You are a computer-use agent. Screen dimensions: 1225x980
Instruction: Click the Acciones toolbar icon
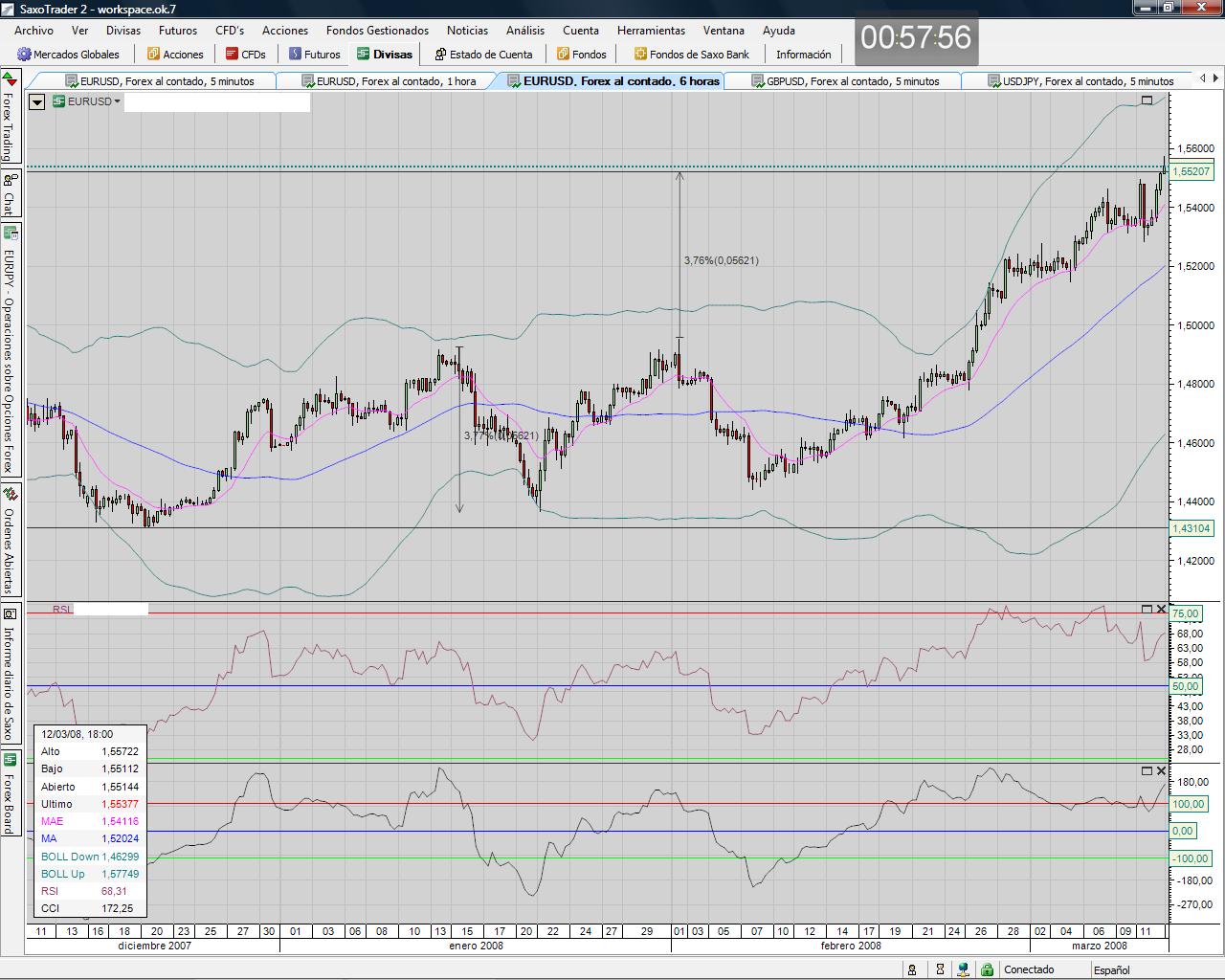(x=153, y=55)
